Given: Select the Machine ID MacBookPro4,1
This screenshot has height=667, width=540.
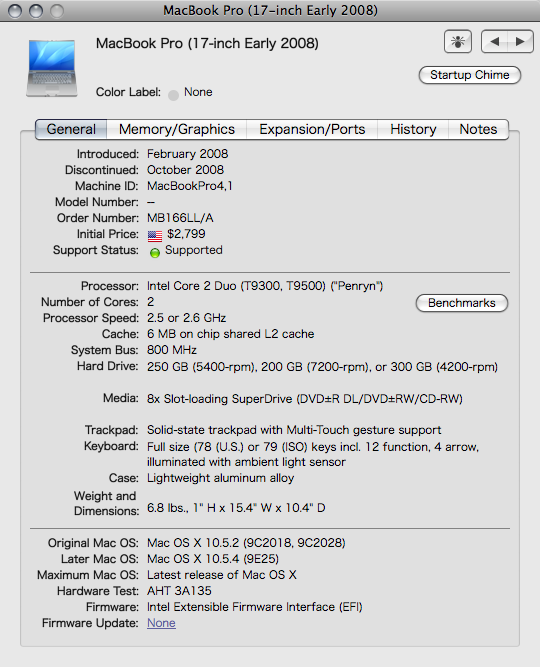Looking at the screenshot, I should pos(190,186).
